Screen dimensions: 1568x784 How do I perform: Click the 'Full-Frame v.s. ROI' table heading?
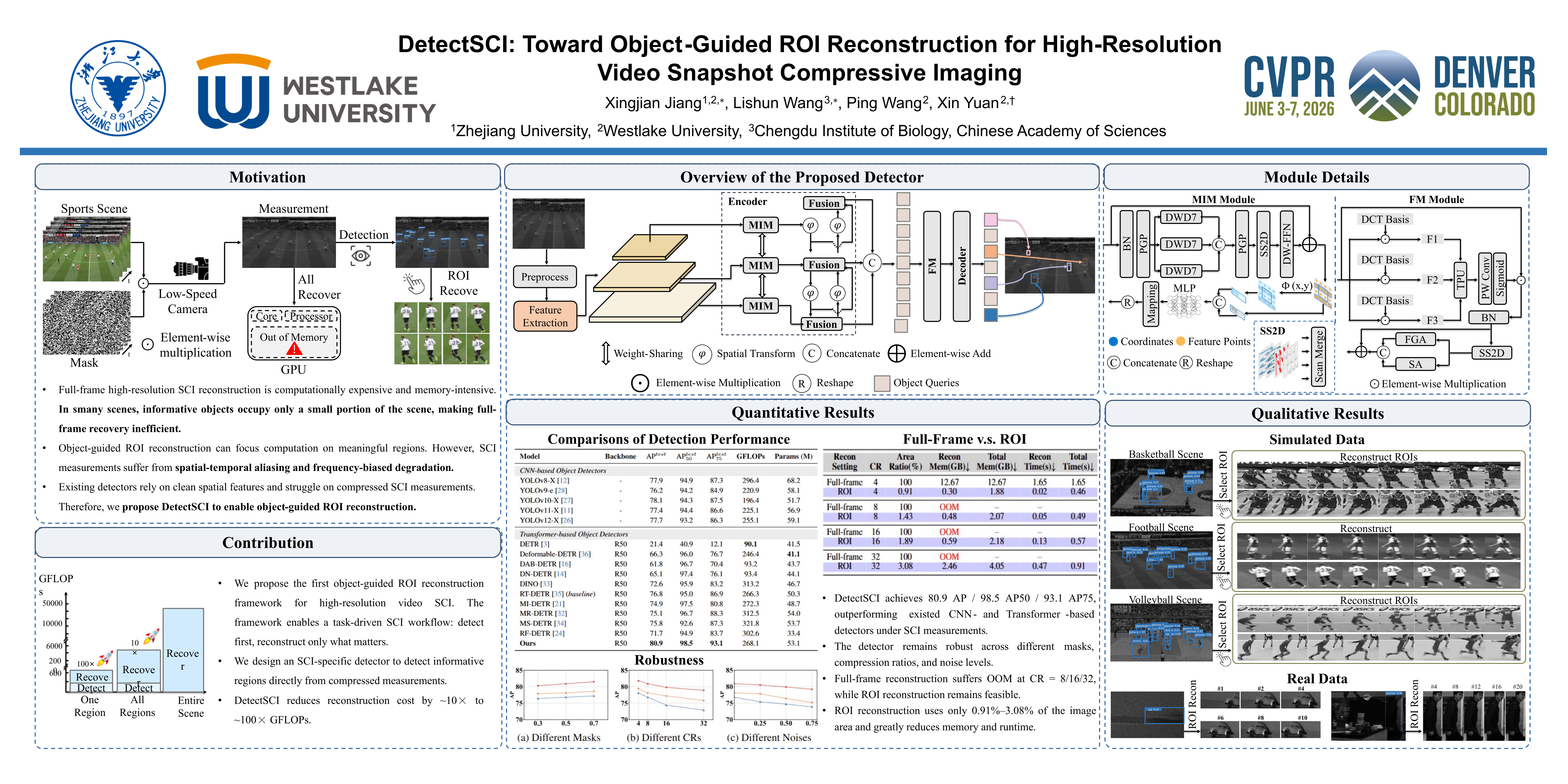964,439
